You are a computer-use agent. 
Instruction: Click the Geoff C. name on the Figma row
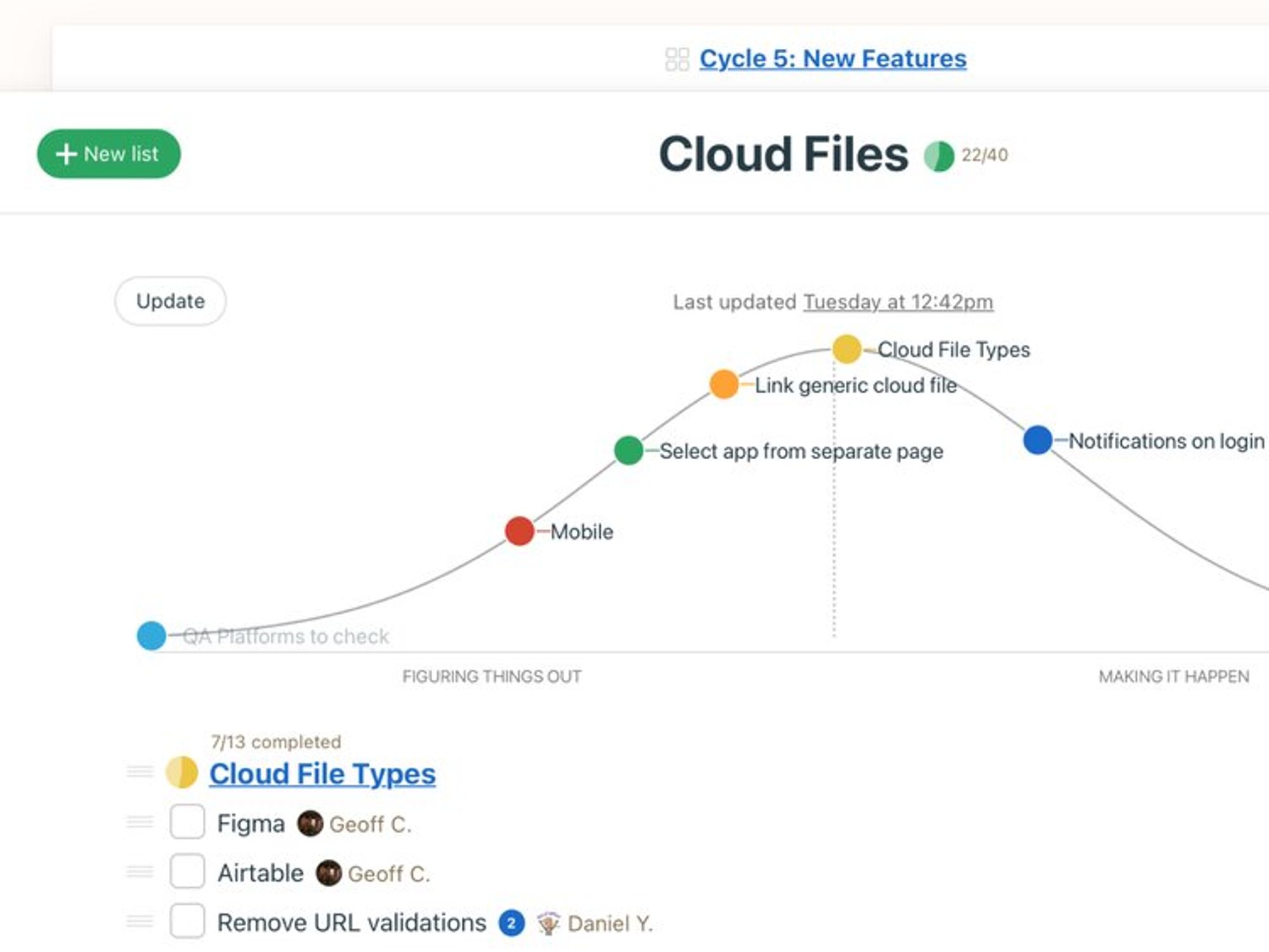[x=371, y=825]
